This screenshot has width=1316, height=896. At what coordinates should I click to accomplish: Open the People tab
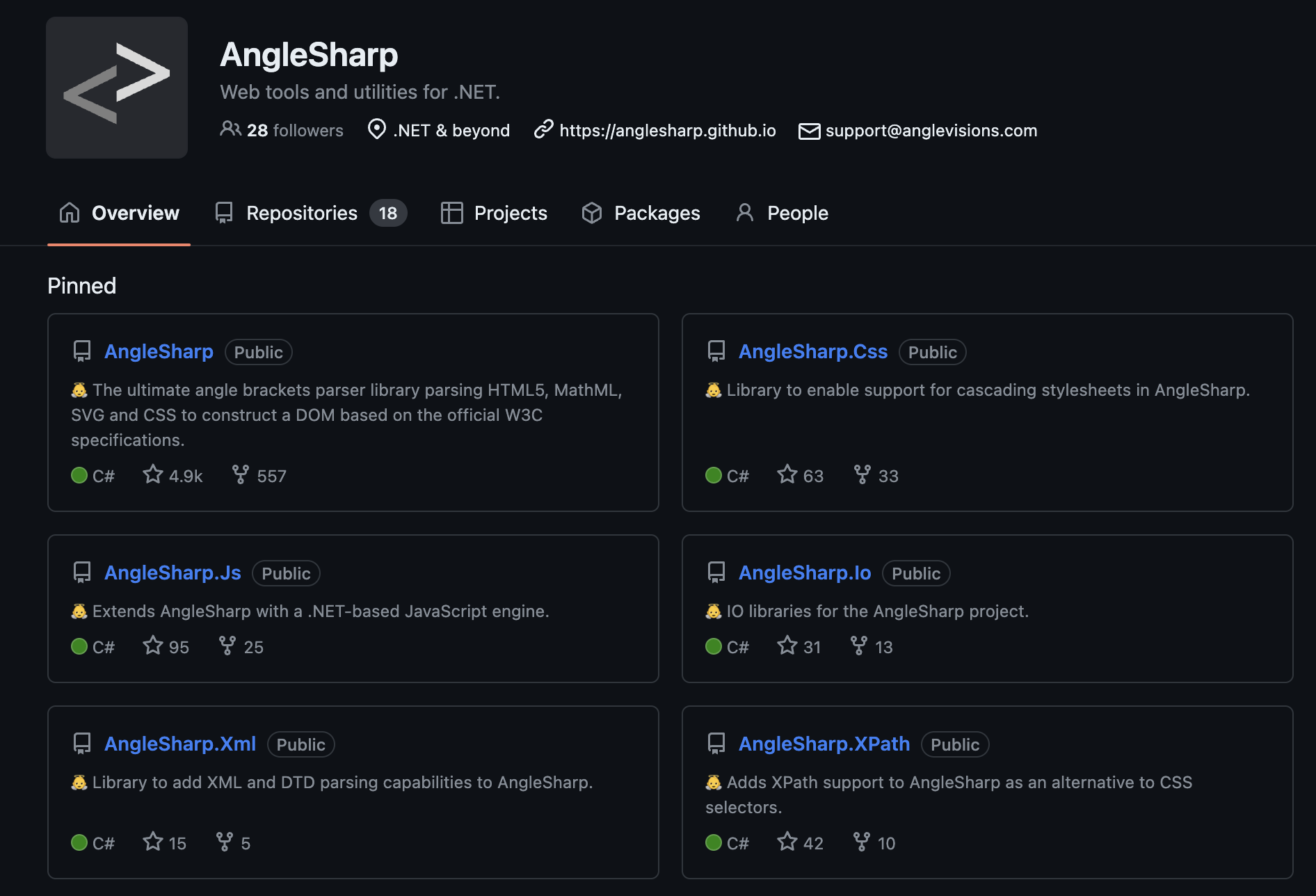782,213
